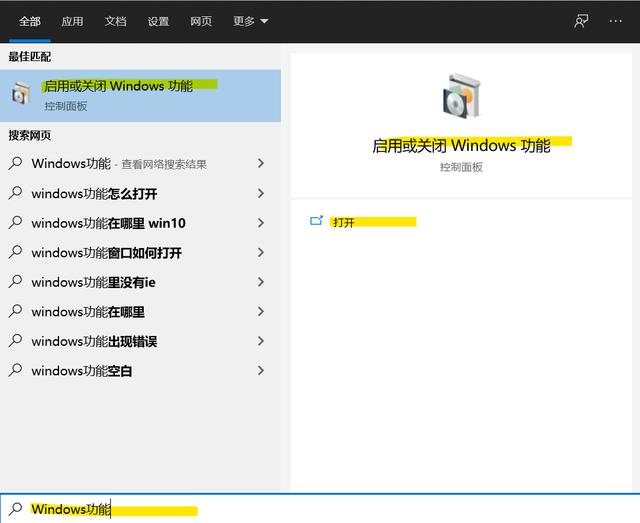The width and height of the screenshot is (640, 523).
Task: Open the 更多 dropdown menu
Action: click(x=250, y=21)
